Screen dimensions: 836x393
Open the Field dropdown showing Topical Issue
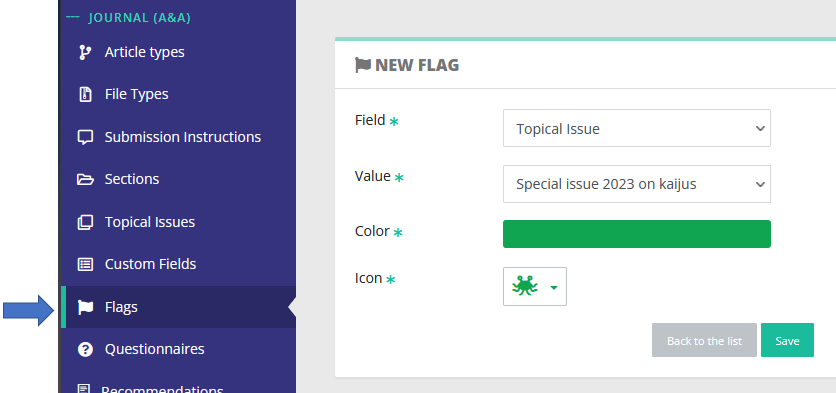point(637,128)
